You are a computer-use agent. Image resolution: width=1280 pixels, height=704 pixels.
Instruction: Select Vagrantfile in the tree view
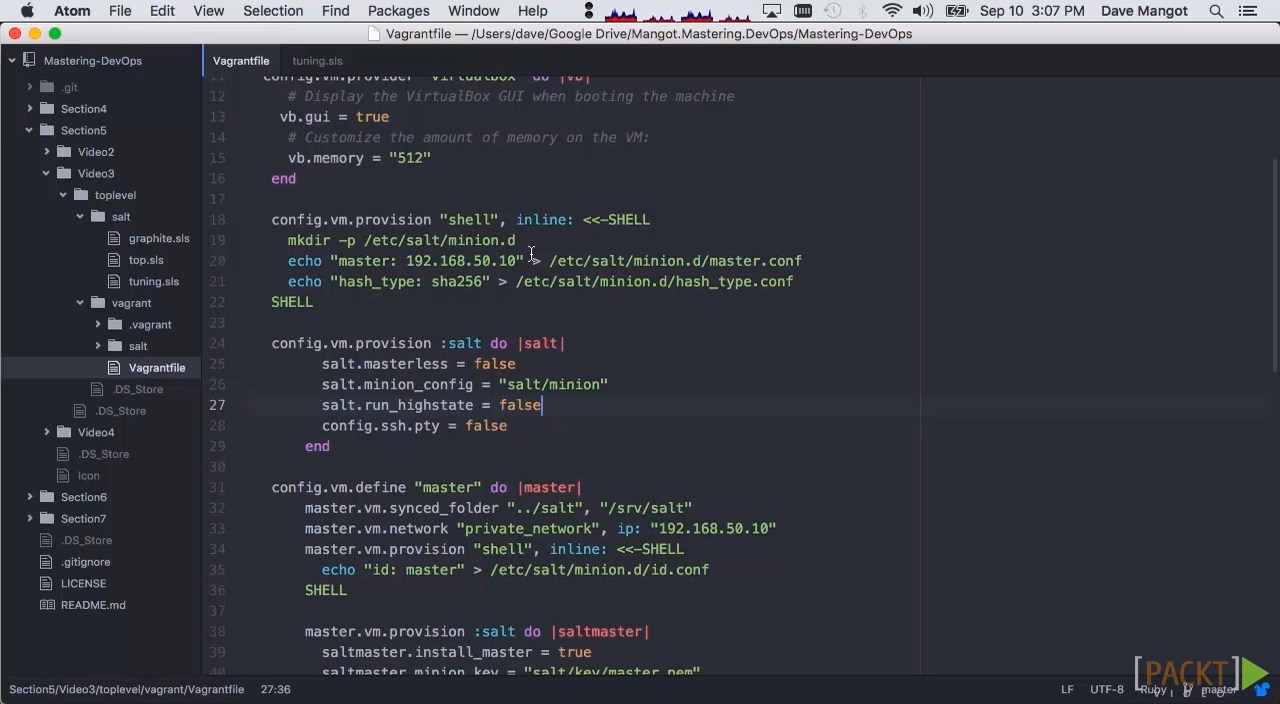tap(157, 368)
